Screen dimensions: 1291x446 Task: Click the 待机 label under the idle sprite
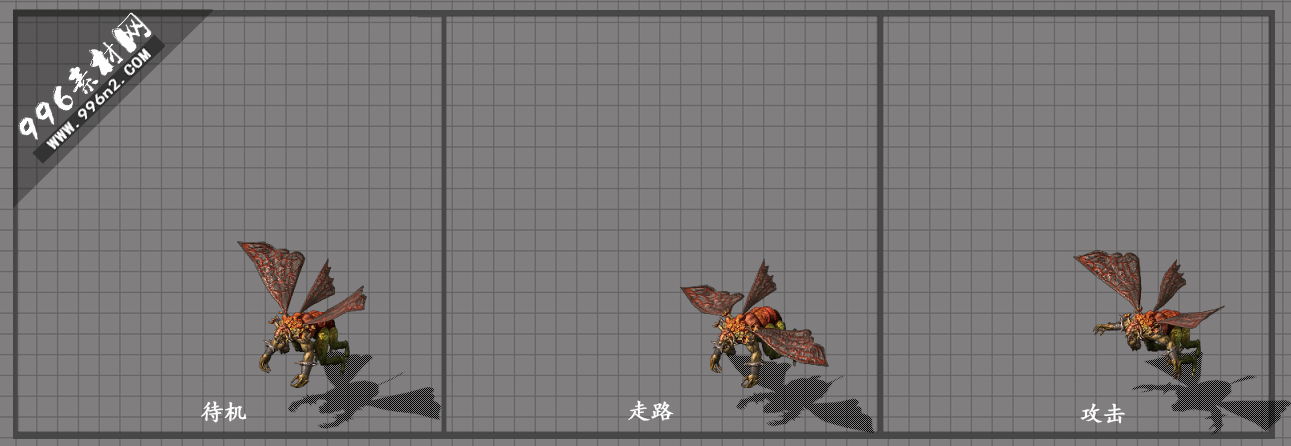coord(224,411)
